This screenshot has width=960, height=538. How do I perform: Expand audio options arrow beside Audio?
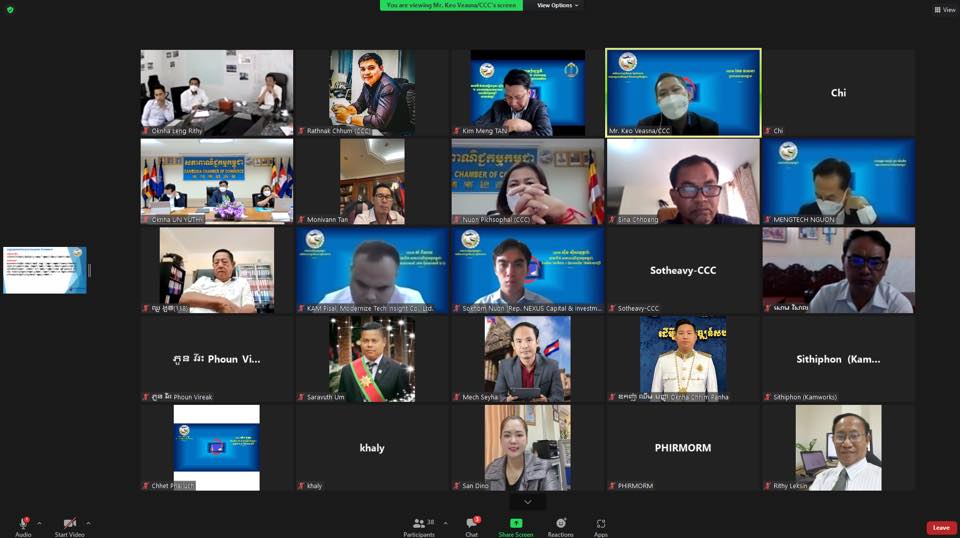pos(39,523)
